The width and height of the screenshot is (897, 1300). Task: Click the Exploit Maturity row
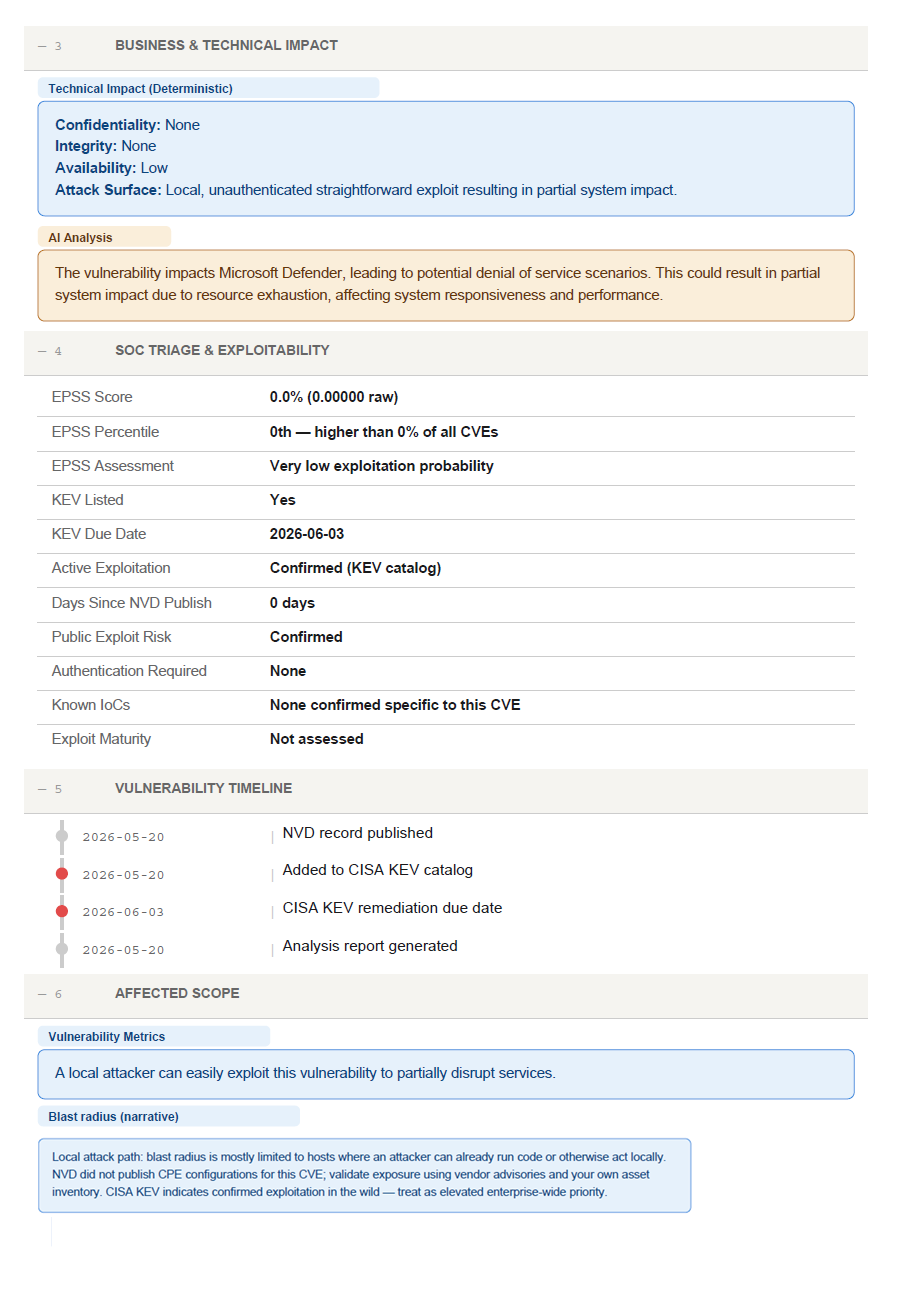pyautogui.click(x=446, y=739)
